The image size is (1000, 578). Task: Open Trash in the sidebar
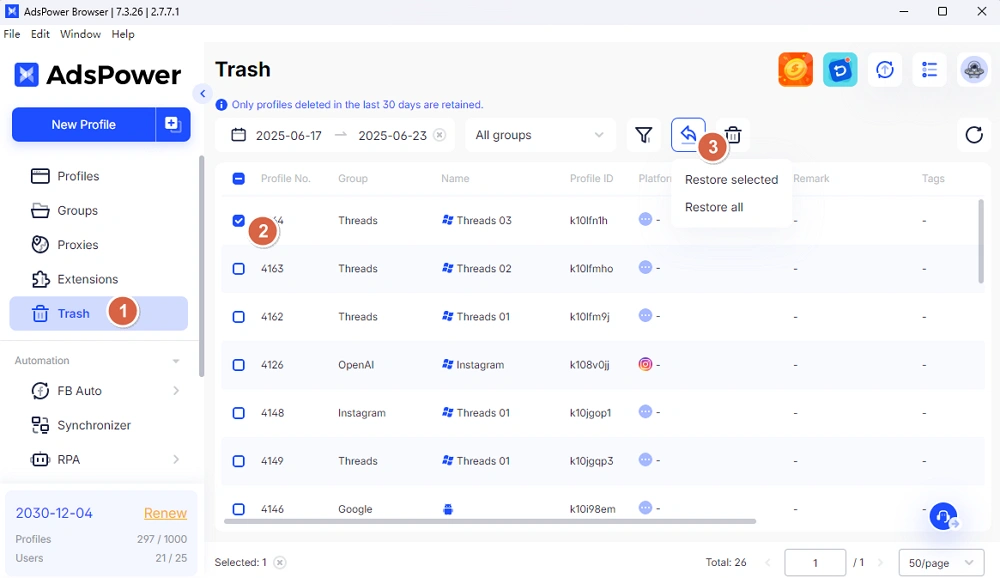tap(99, 313)
